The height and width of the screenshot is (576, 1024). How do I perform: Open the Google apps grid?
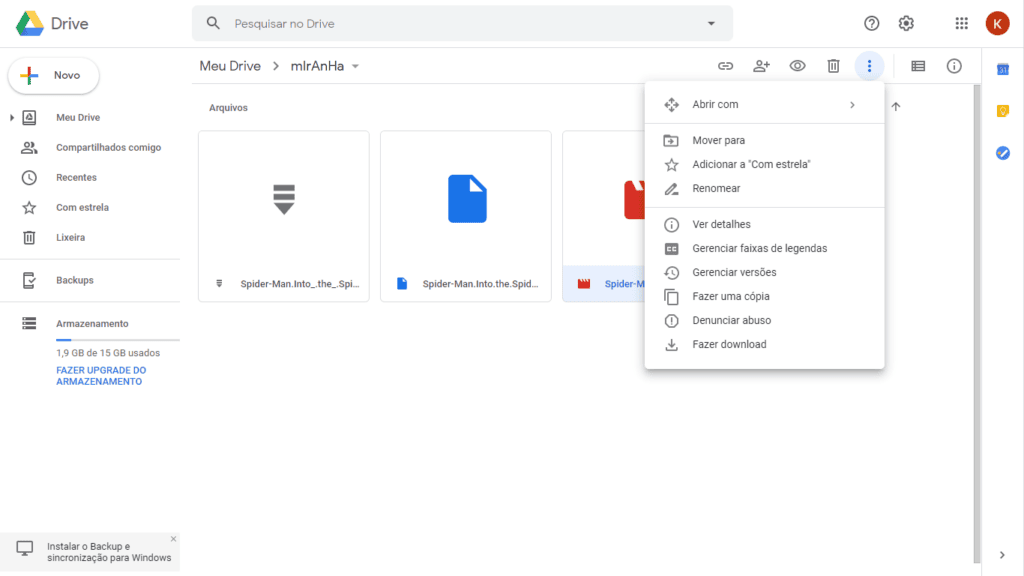961,24
